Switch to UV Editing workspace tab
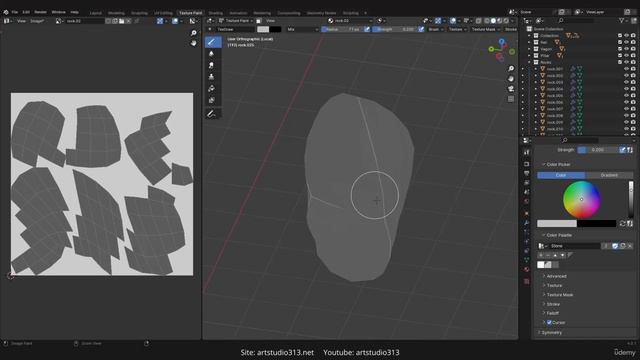 coord(163,13)
